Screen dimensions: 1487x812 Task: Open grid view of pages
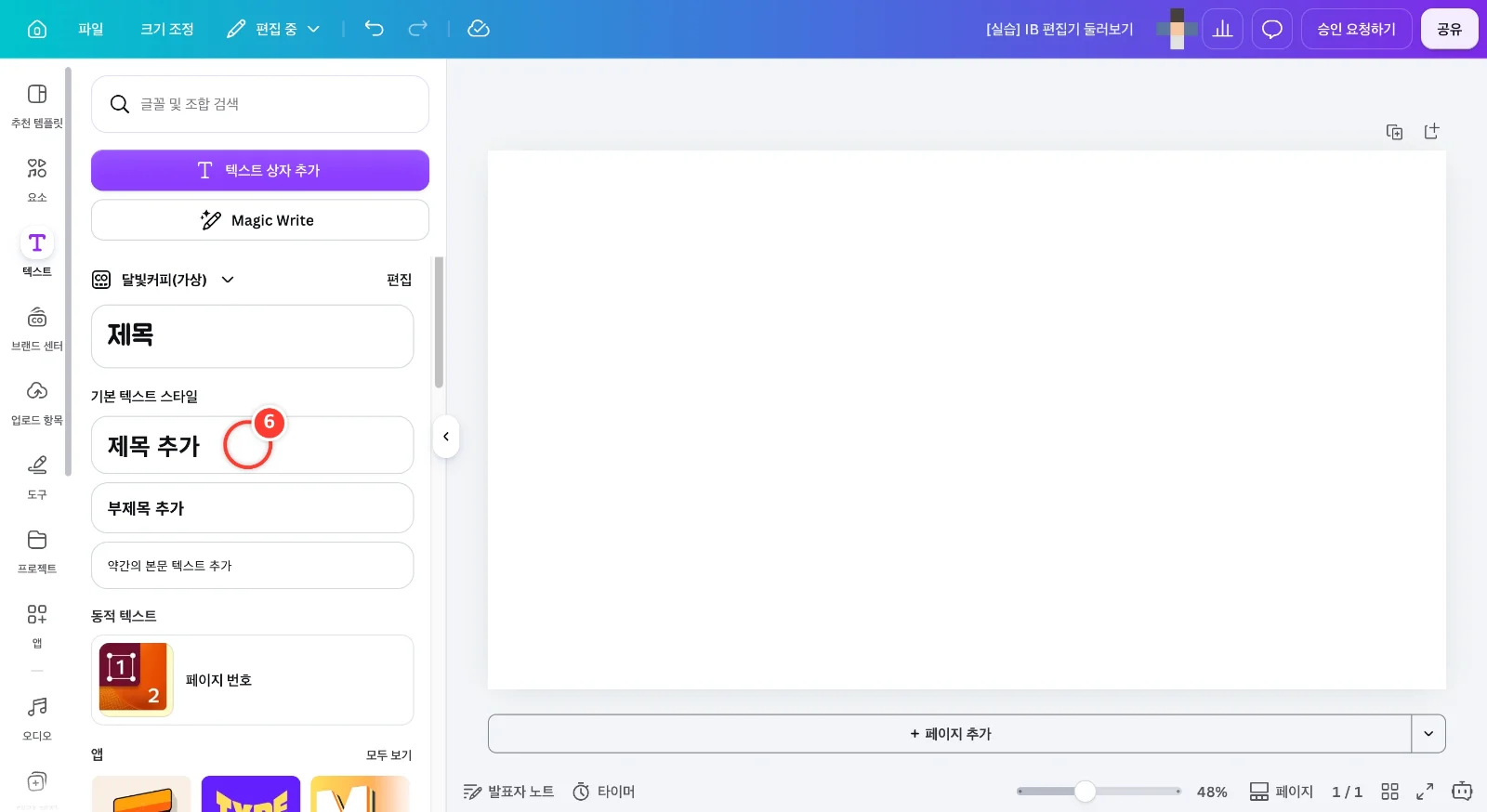tap(1390, 792)
